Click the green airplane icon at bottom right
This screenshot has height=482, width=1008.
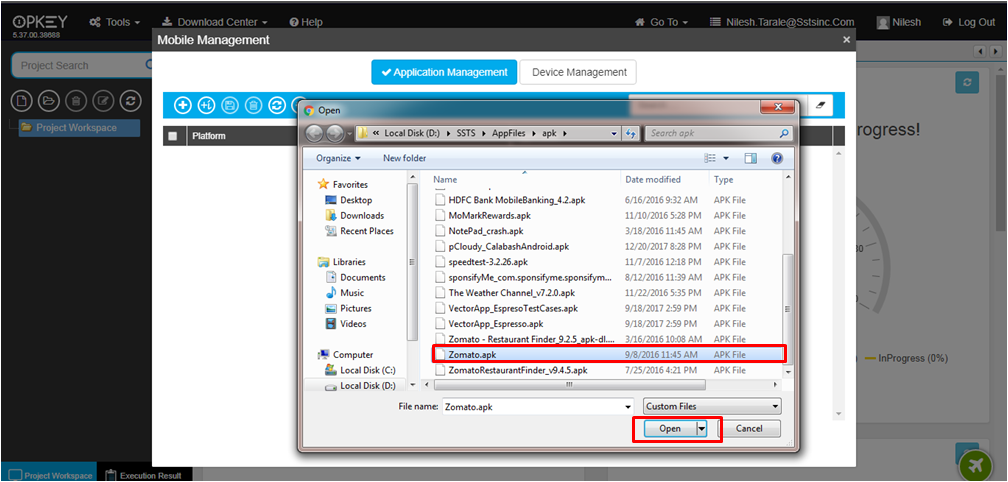[x=976, y=464]
